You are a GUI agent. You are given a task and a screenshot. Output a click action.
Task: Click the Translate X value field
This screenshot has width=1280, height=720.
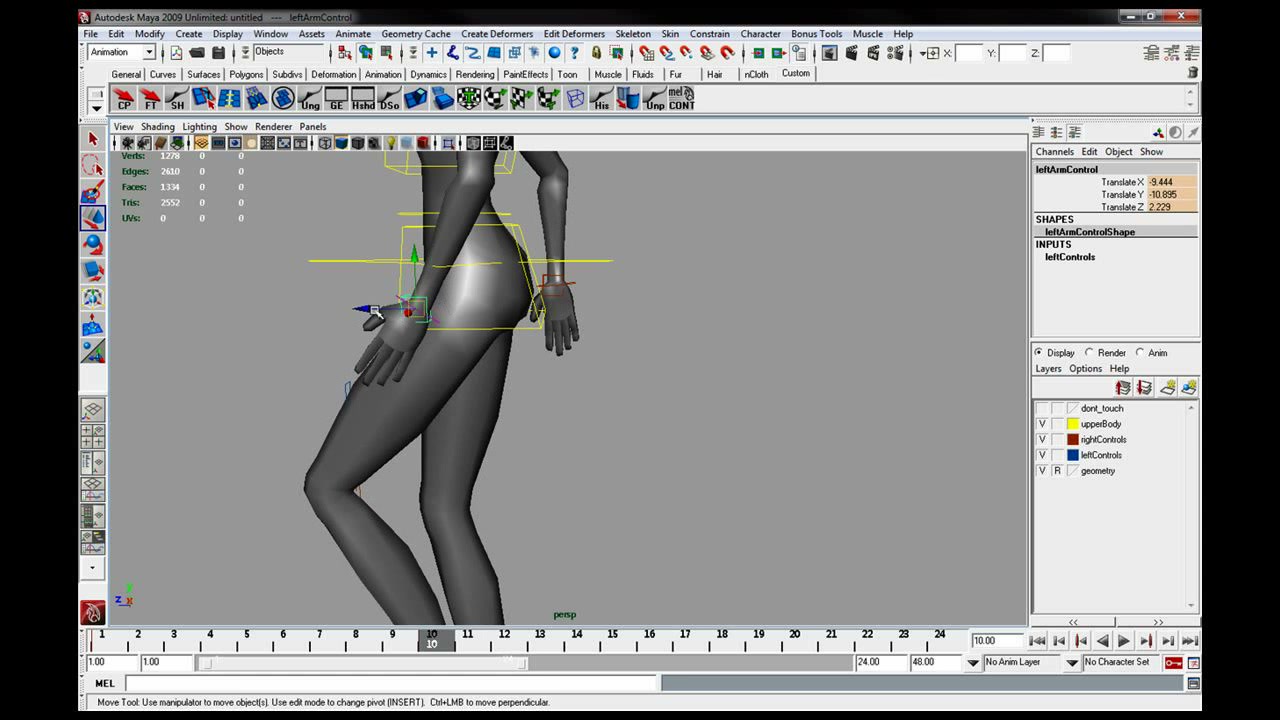(1172, 182)
